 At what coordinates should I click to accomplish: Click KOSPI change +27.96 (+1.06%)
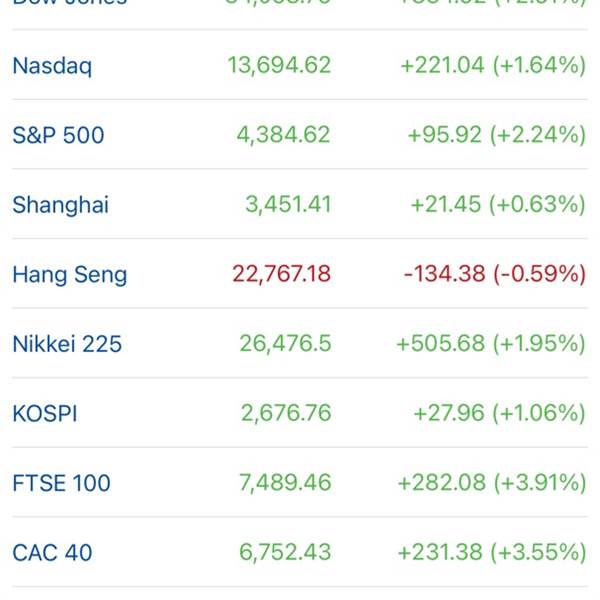(498, 413)
